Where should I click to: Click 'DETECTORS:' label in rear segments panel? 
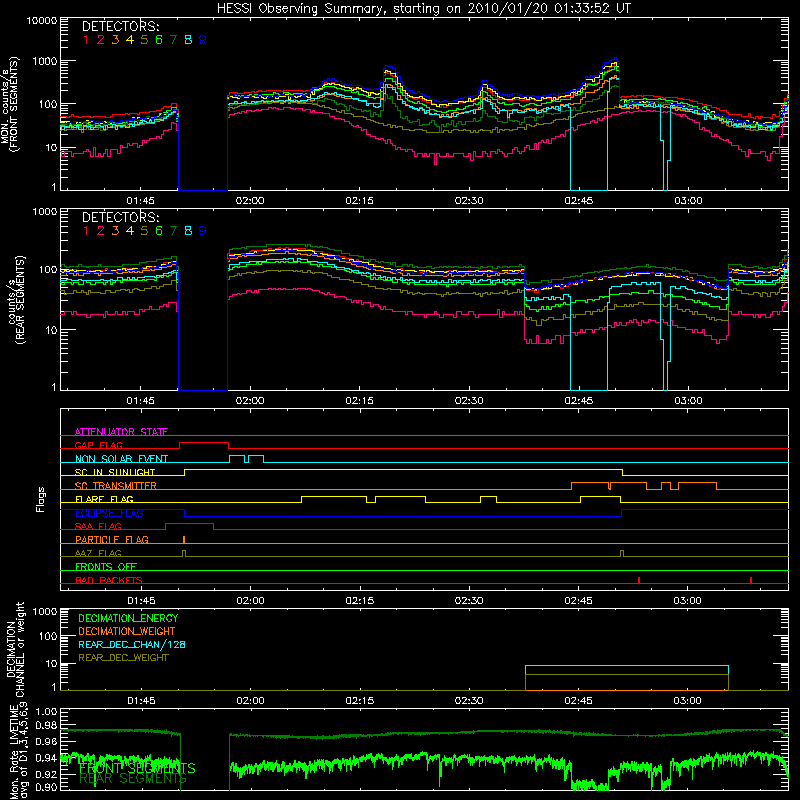click(x=121, y=217)
